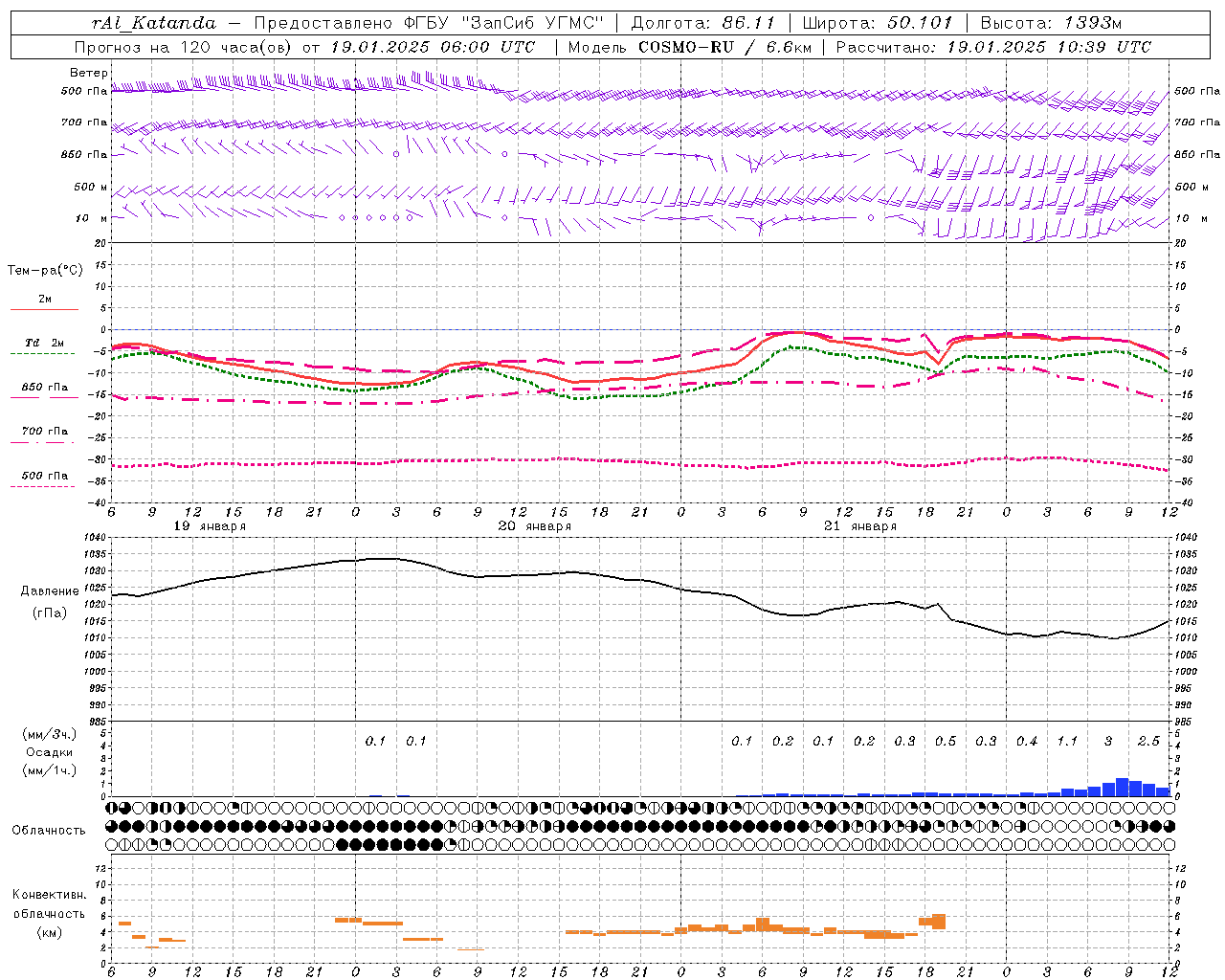Click the Осадки label
The width and height of the screenshot is (1225, 980).
pyautogui.click(x=50, y=752)
